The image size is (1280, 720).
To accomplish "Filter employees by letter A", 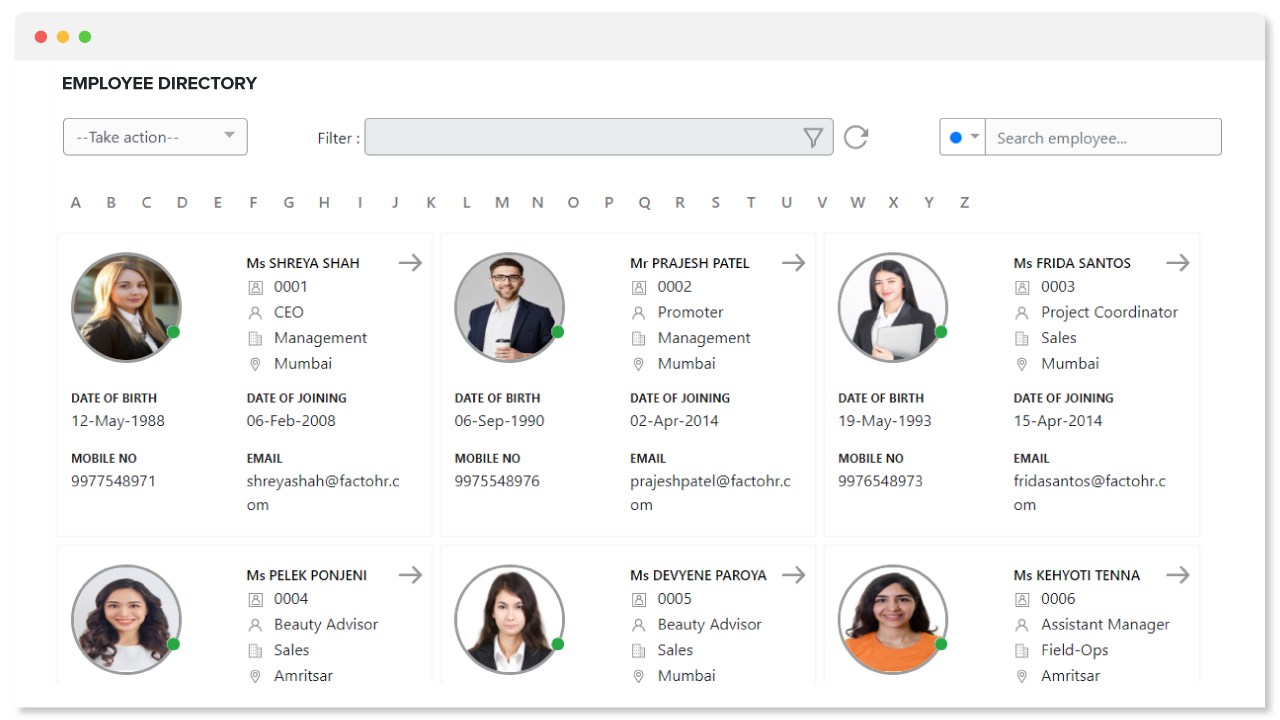I will pyautogui.click(x=75, y=203).
